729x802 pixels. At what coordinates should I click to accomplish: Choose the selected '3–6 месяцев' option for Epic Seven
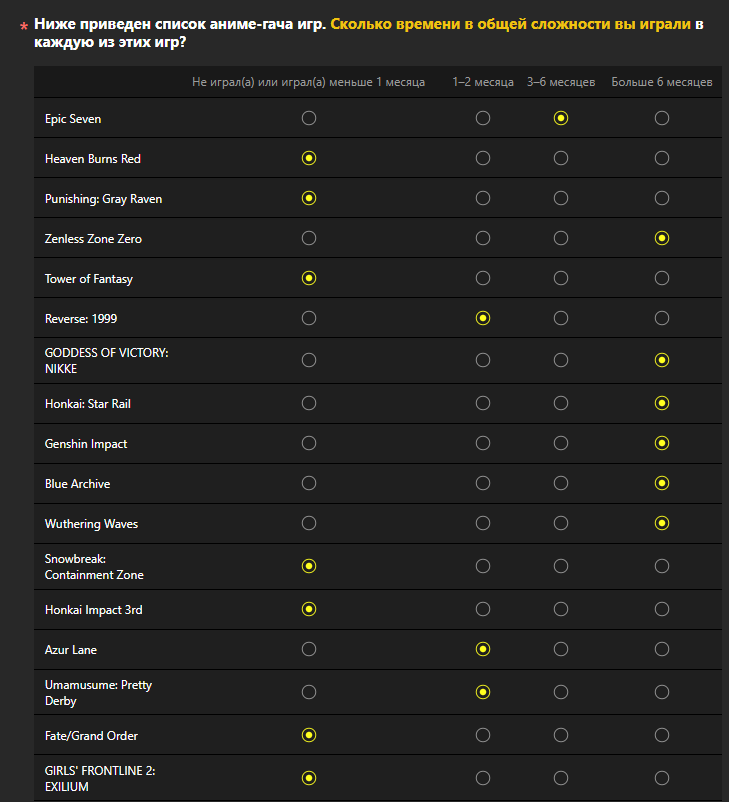coord(561,118)
